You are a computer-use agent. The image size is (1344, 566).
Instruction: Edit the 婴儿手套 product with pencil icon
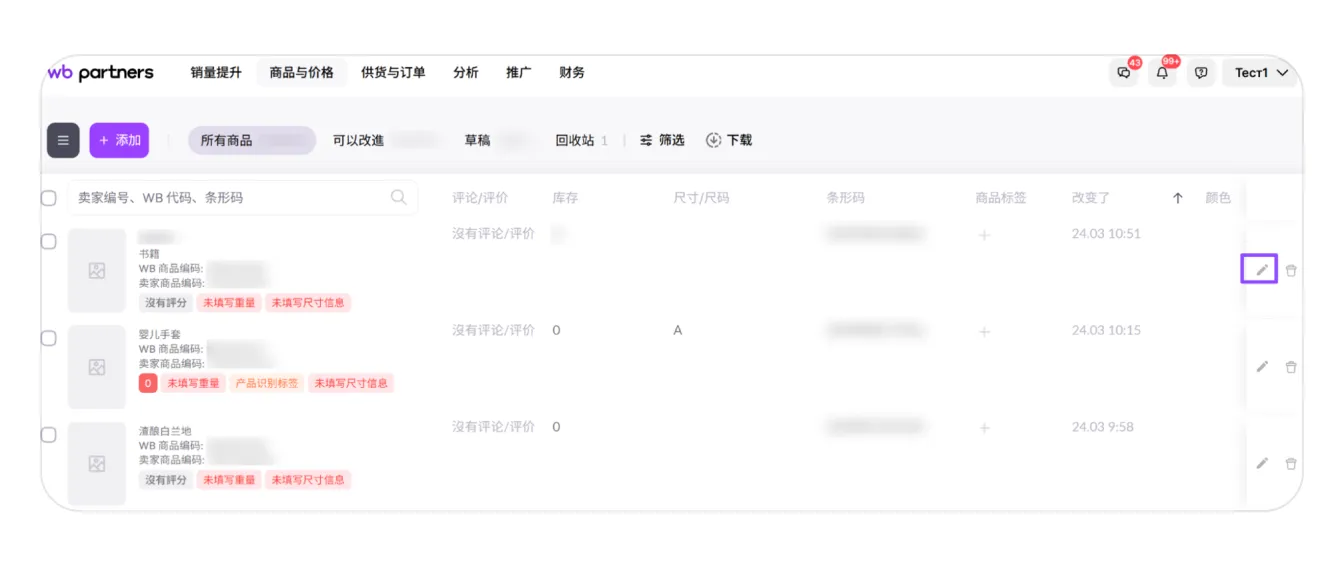coord(1262,367)
